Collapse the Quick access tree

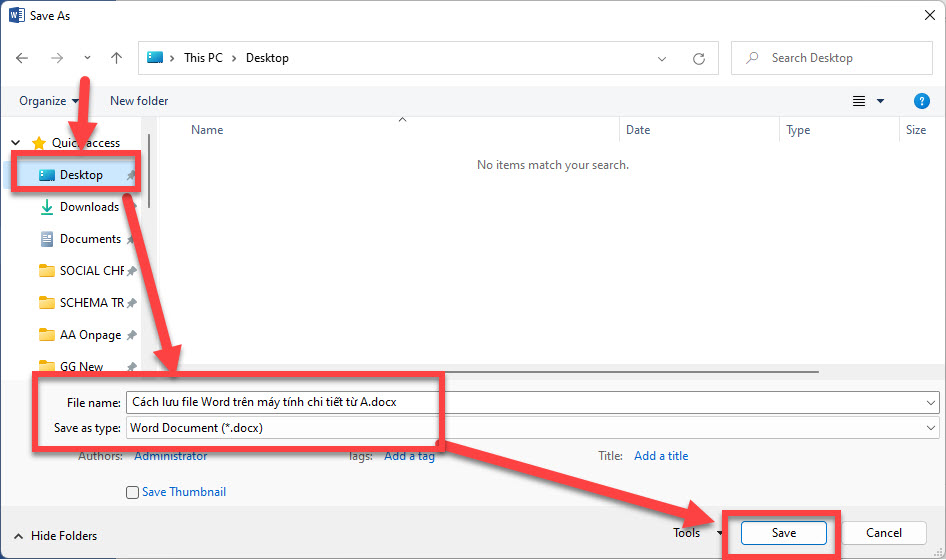[16, 143]
